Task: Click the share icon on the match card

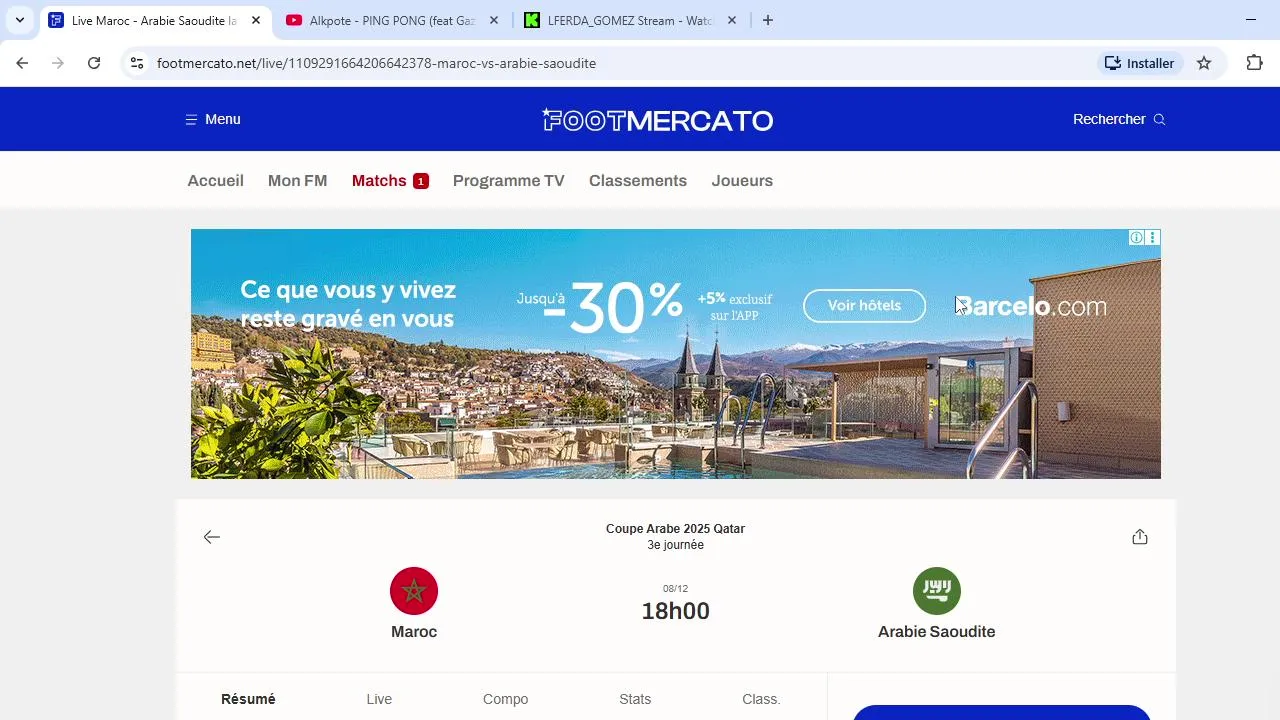Action: (x=1140, y=537)
